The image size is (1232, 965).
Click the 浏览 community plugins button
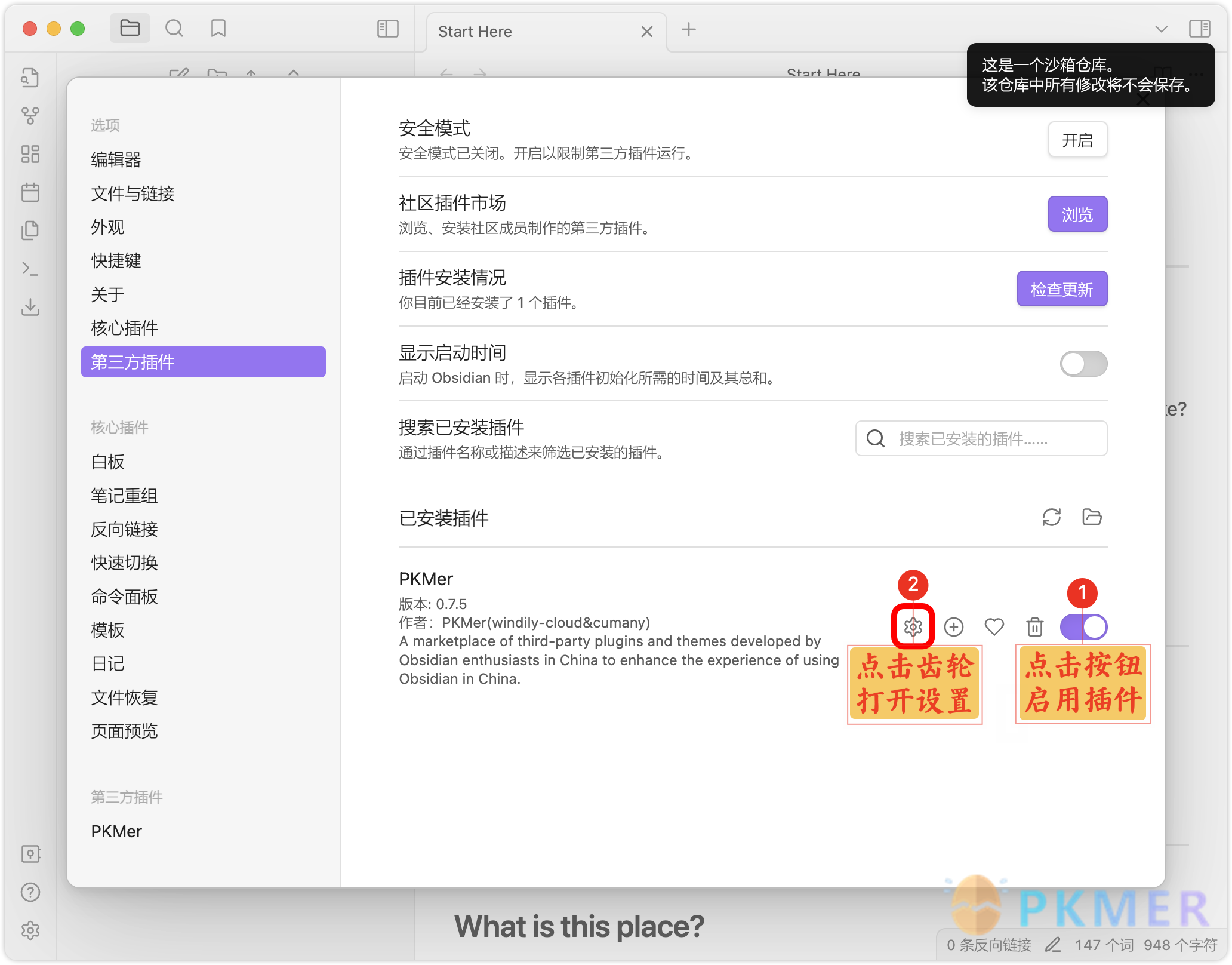[1077, 214]
